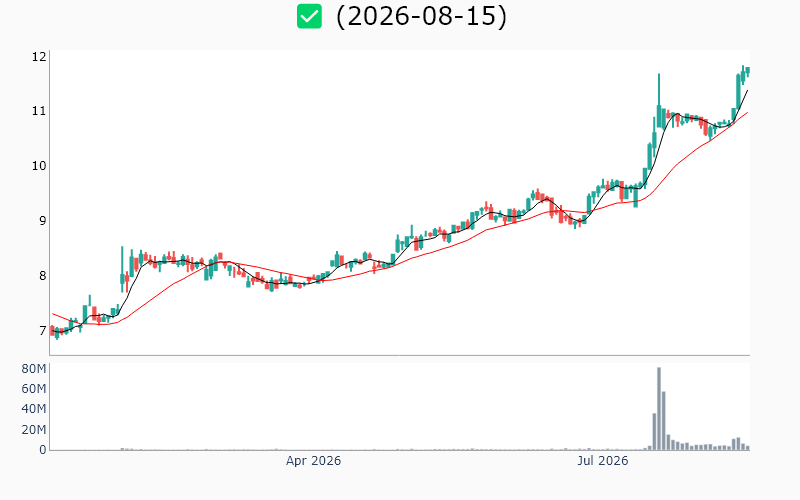Click the 0 label on the volume axis
This screenshot has height=500, width=800.
43,450
